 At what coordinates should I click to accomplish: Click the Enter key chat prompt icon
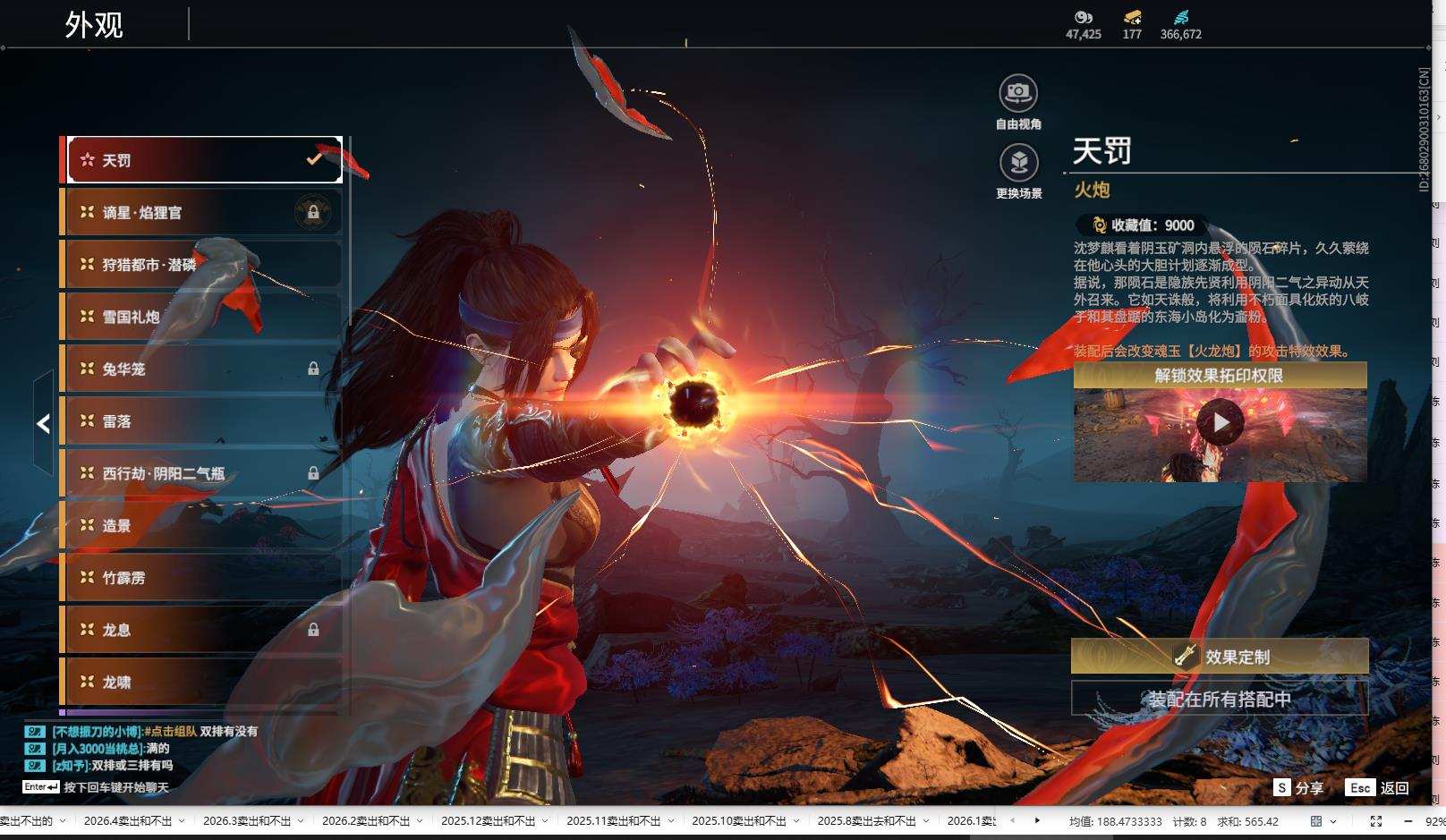click(x=41, y=787)
